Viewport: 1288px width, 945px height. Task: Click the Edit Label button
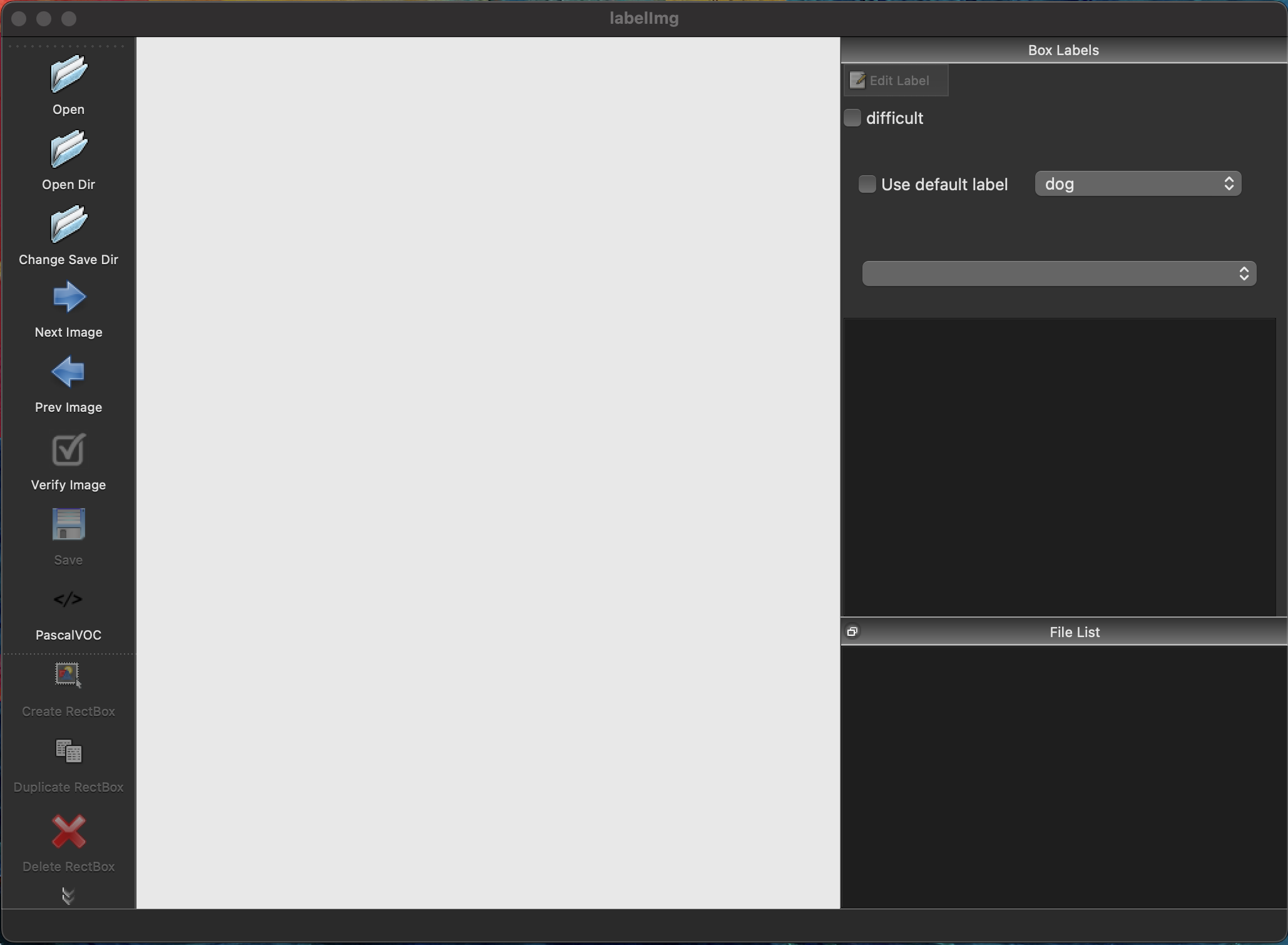coord(896,81)
